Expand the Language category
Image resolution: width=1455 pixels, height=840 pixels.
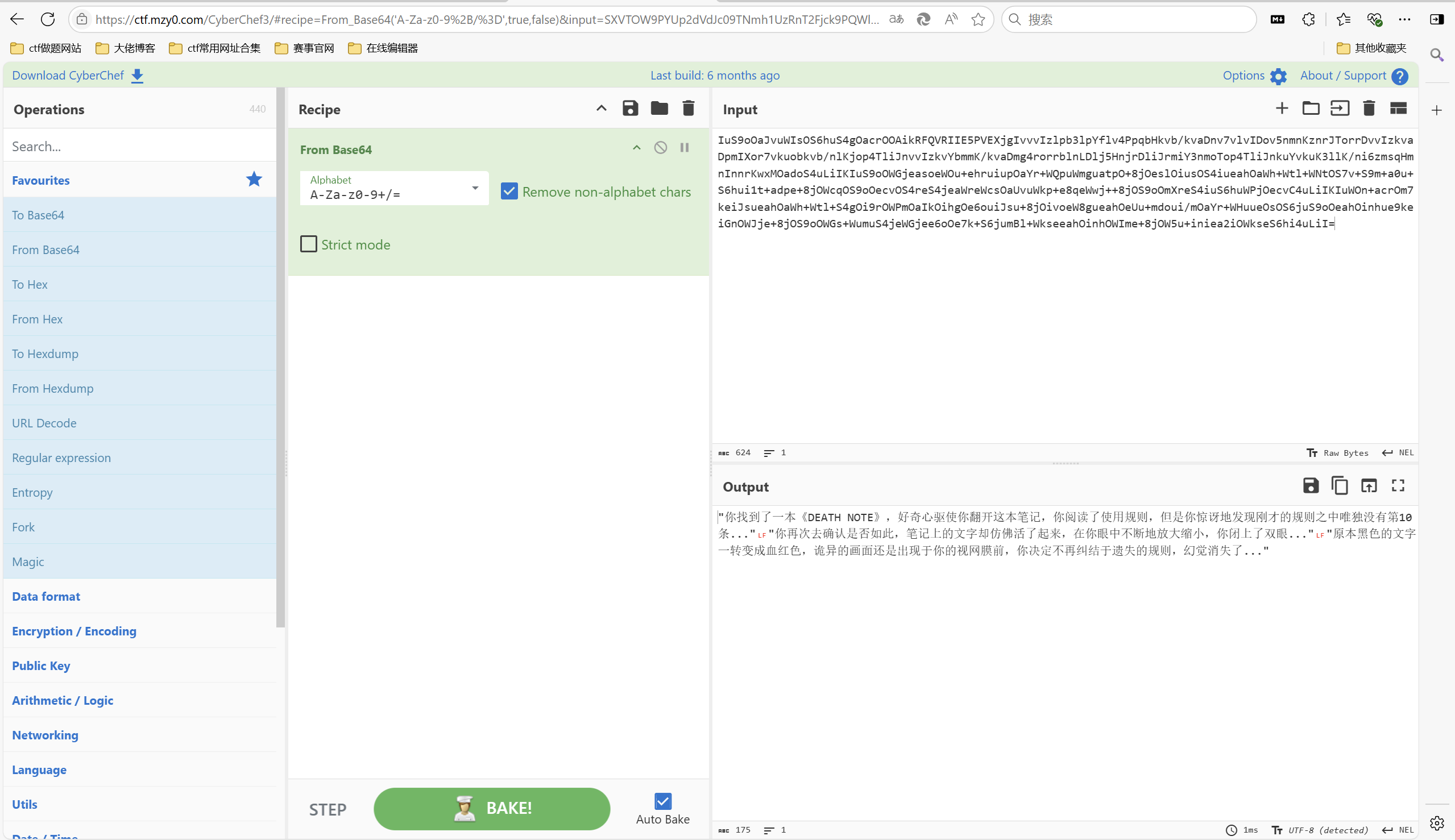tap(39, 769)
